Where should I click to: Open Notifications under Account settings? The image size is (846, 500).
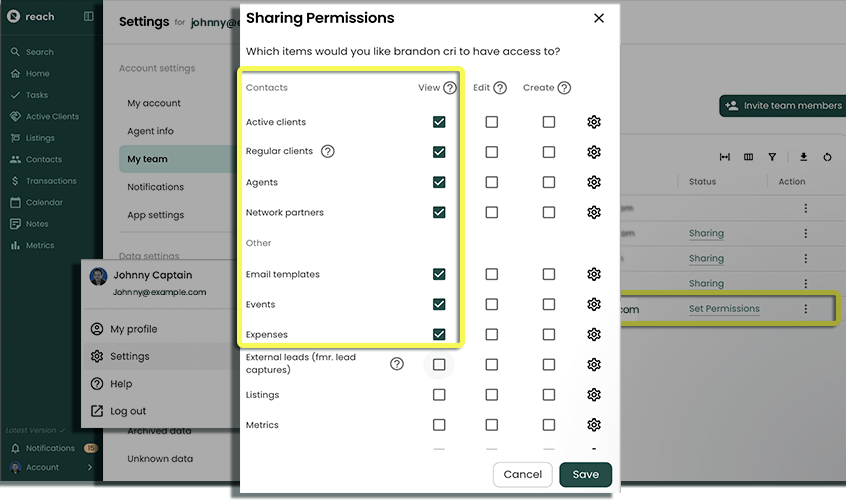point(155,187)
